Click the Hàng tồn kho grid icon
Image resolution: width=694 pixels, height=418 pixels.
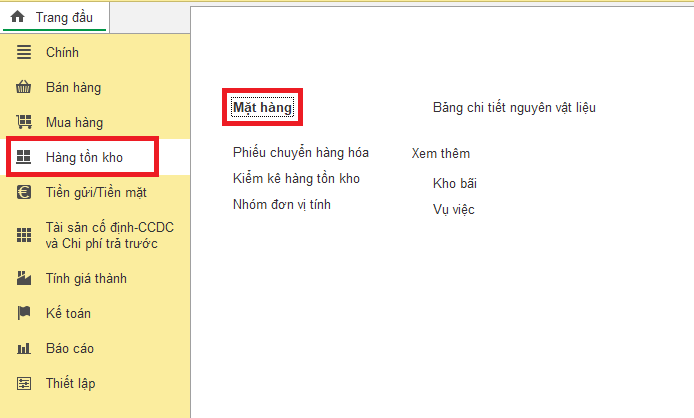(24, 157)
